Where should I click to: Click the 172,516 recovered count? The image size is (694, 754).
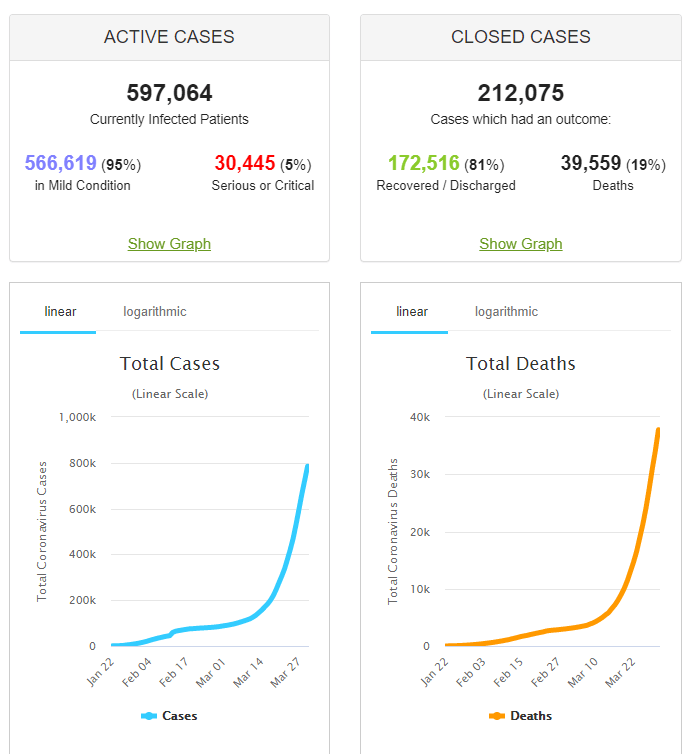coord(424,163)
